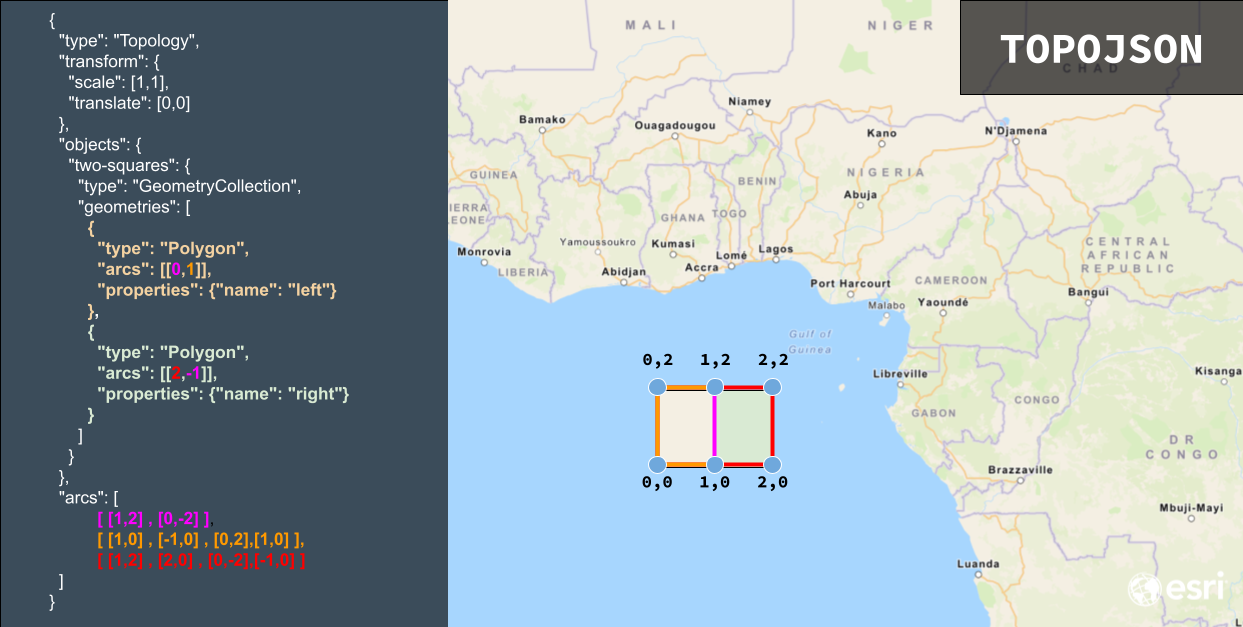The image size is (1243, 627).
Task: Click the Malabo city label
Action: (886, 305)
